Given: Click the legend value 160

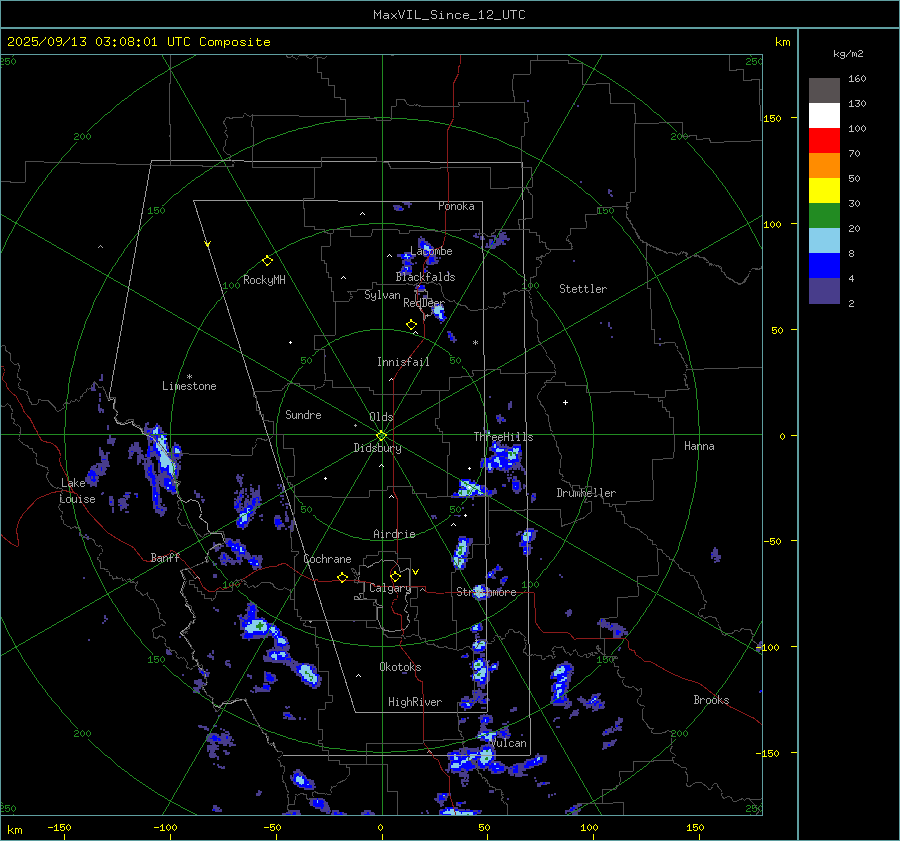Looking at the screenshot, I should coord(857,79).
